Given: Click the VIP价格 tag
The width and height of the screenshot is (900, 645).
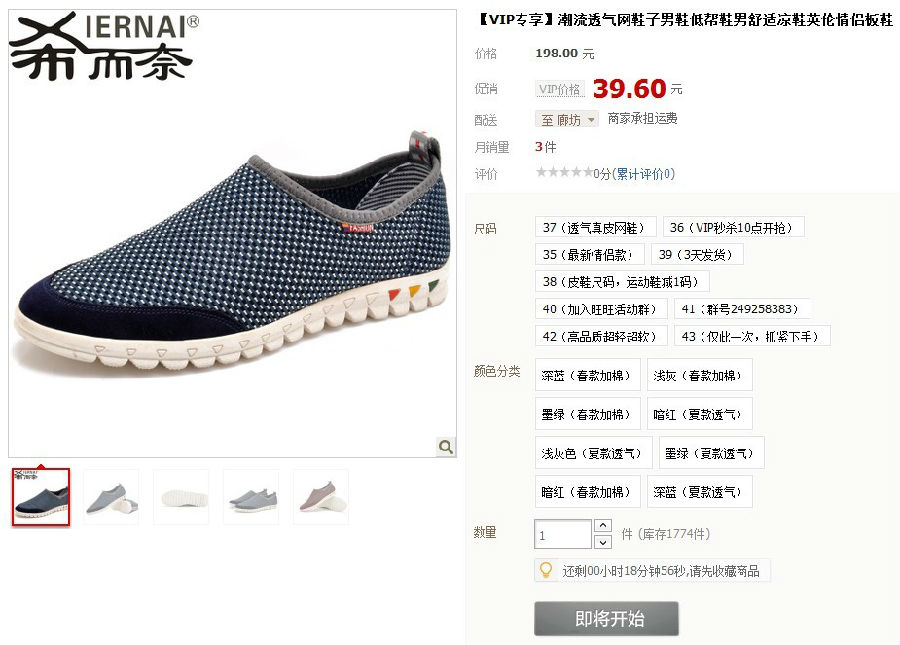Looking at the screenshot, I should tap(560, 89).
